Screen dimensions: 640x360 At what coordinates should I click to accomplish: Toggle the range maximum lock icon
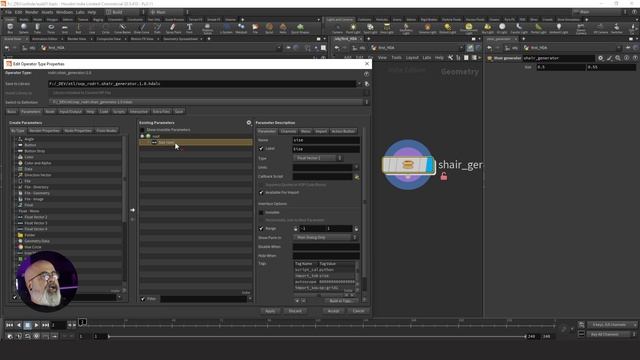[x=356, y=229]
